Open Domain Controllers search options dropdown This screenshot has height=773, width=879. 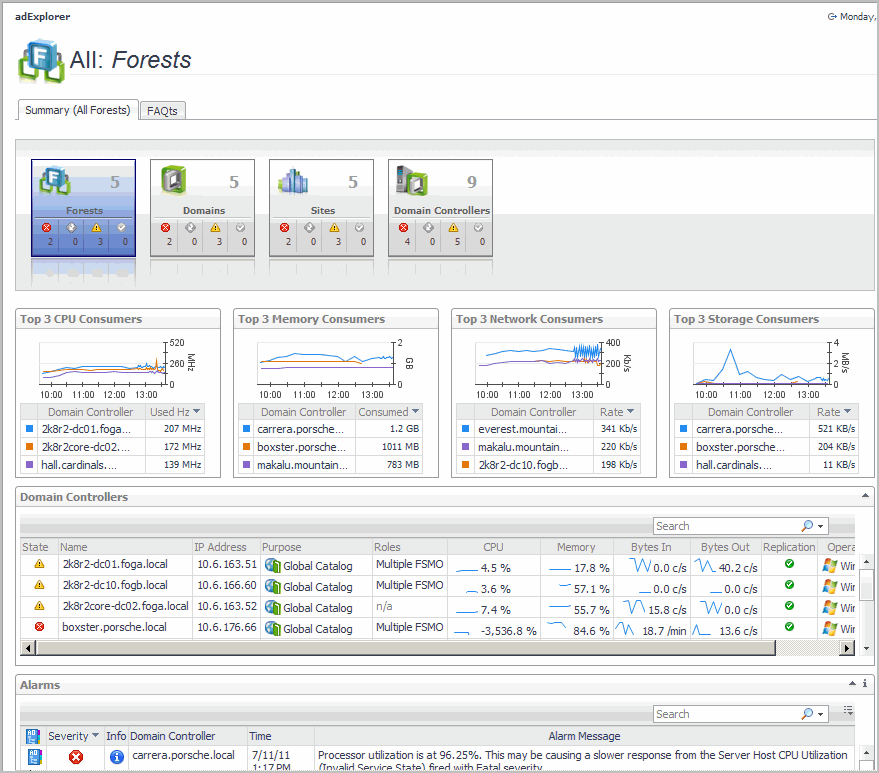click(821, 526)
